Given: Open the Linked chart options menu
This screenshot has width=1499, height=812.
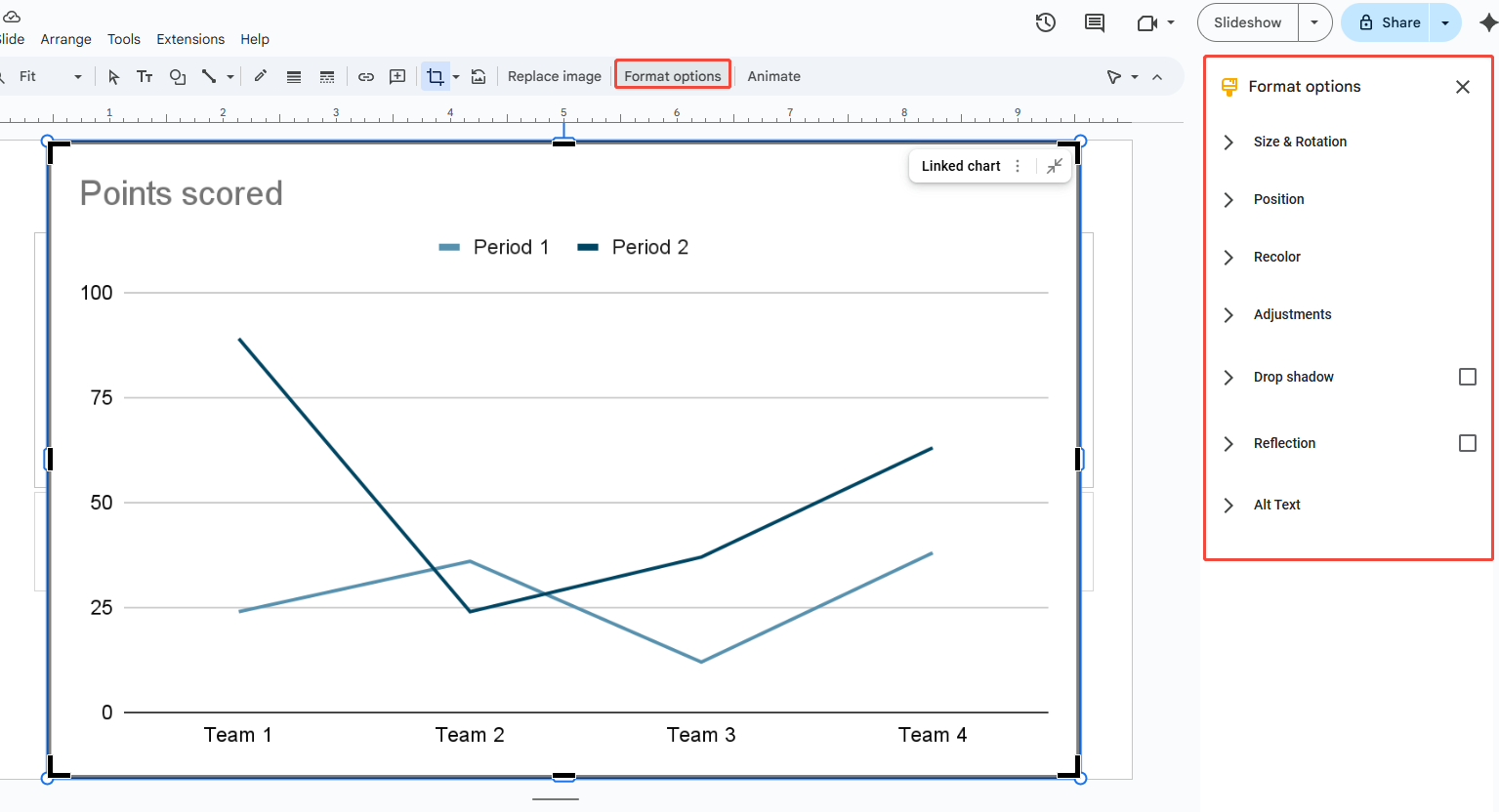Looking at the screenshot, I should pos(1018,166).
